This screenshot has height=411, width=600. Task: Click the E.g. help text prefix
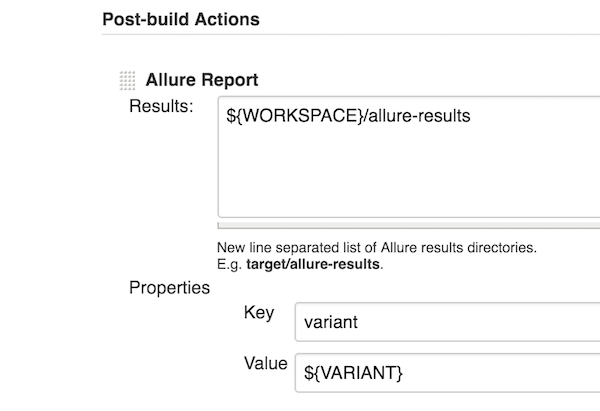(x=230, y=264)
